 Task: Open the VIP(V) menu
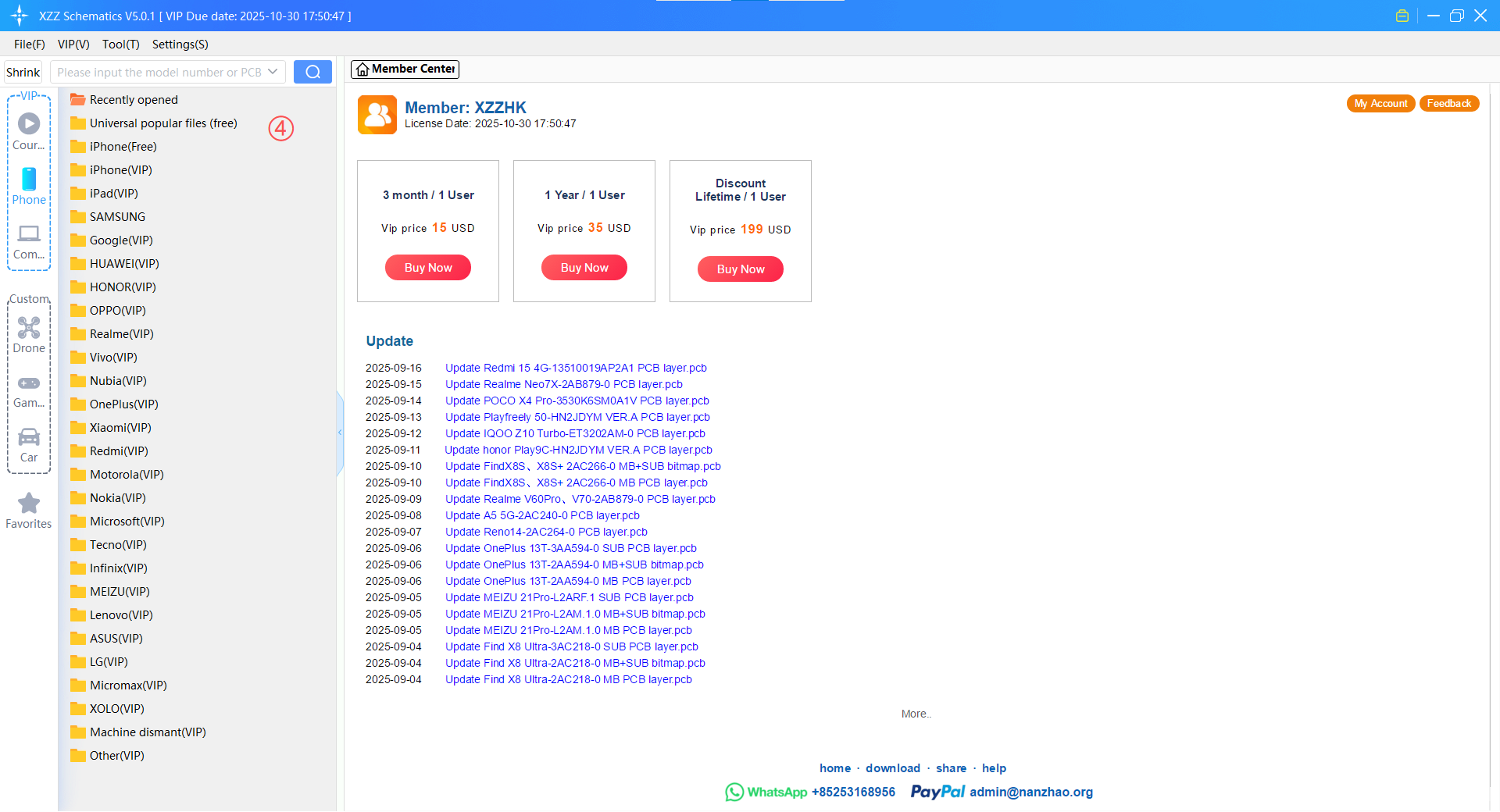click(x=73, y=45)
